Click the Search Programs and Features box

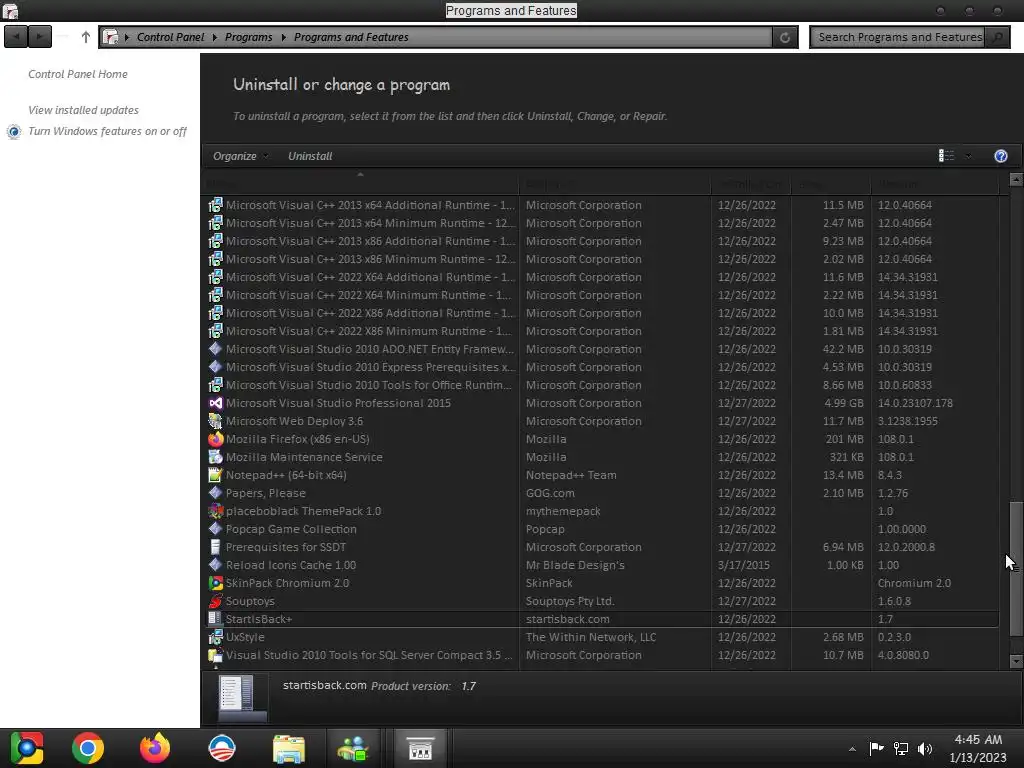tap(898, 37)
